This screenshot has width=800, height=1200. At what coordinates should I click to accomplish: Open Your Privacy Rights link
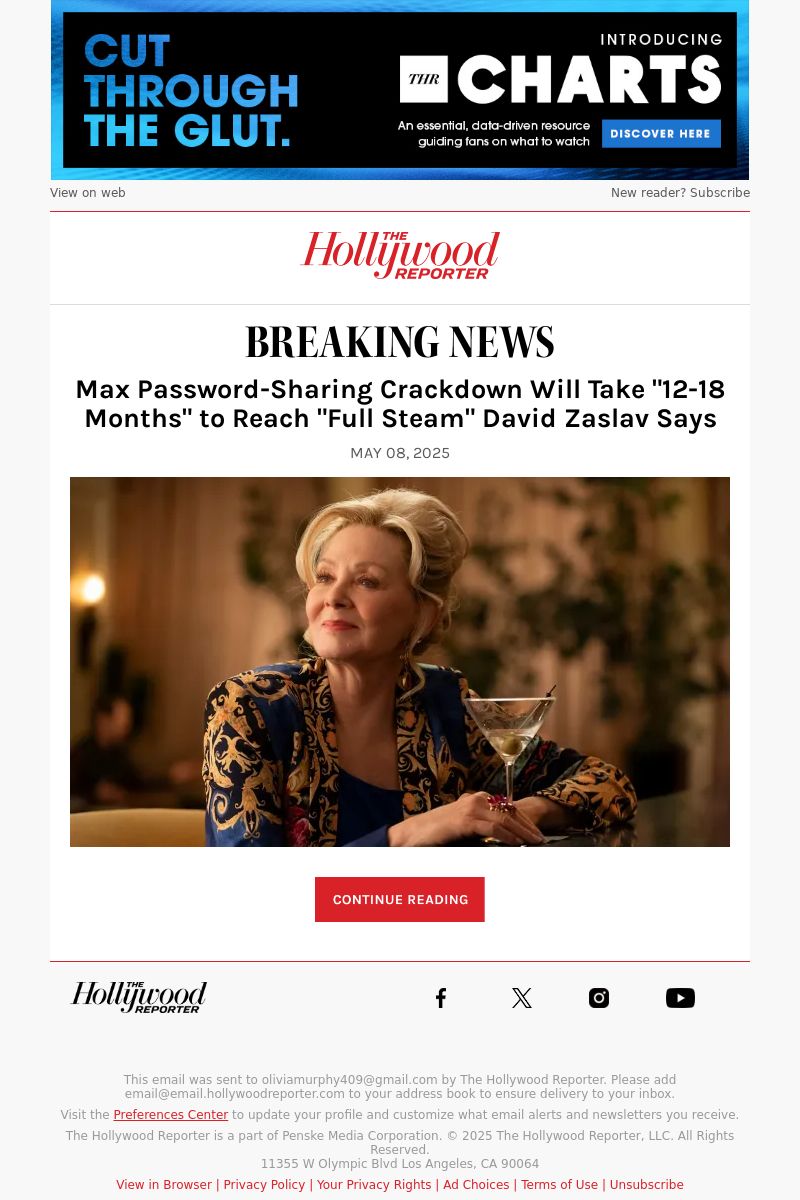click(374, 1185)
